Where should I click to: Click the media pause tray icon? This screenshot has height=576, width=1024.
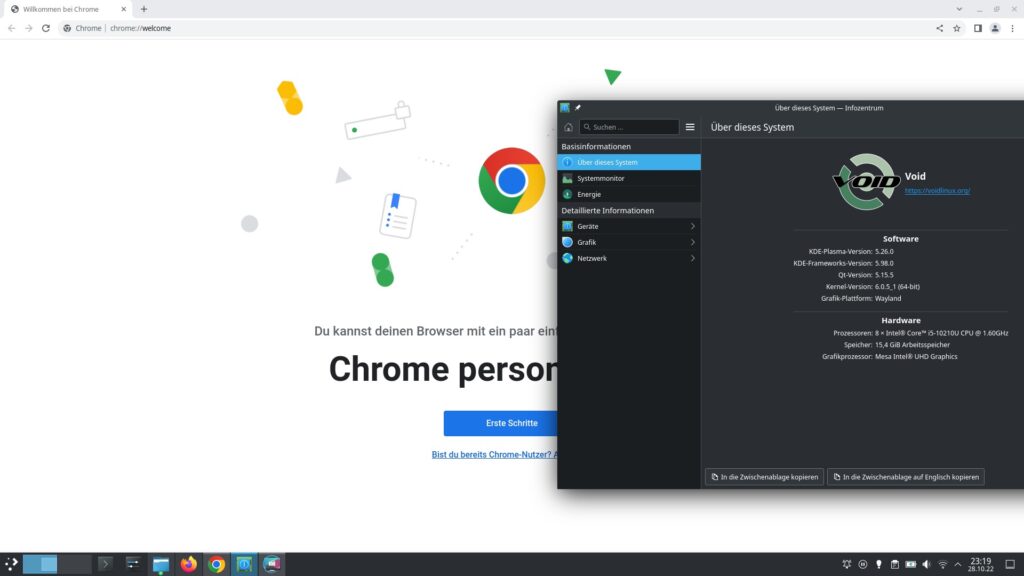point(863,564)
